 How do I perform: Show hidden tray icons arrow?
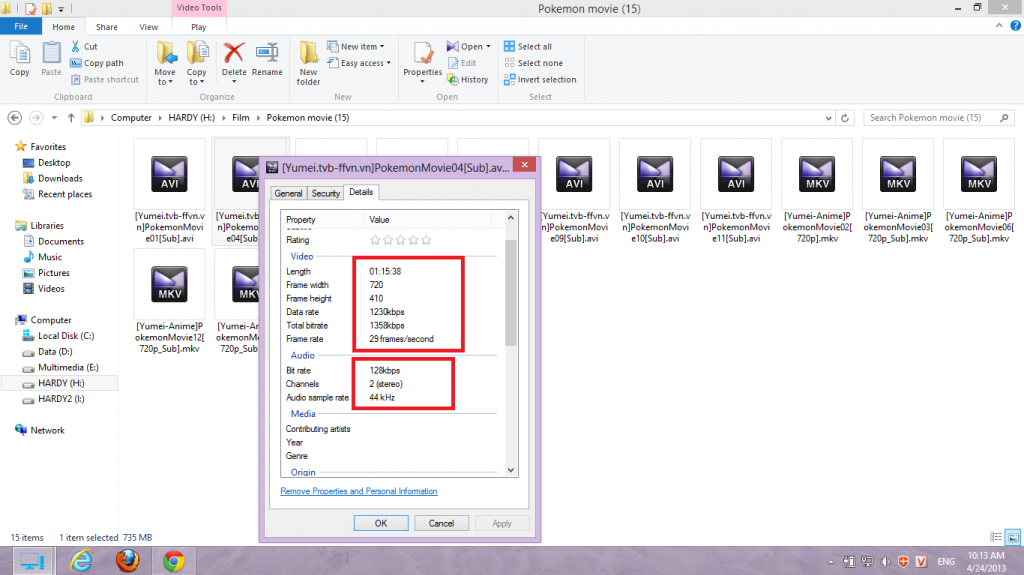click(831, 561)
